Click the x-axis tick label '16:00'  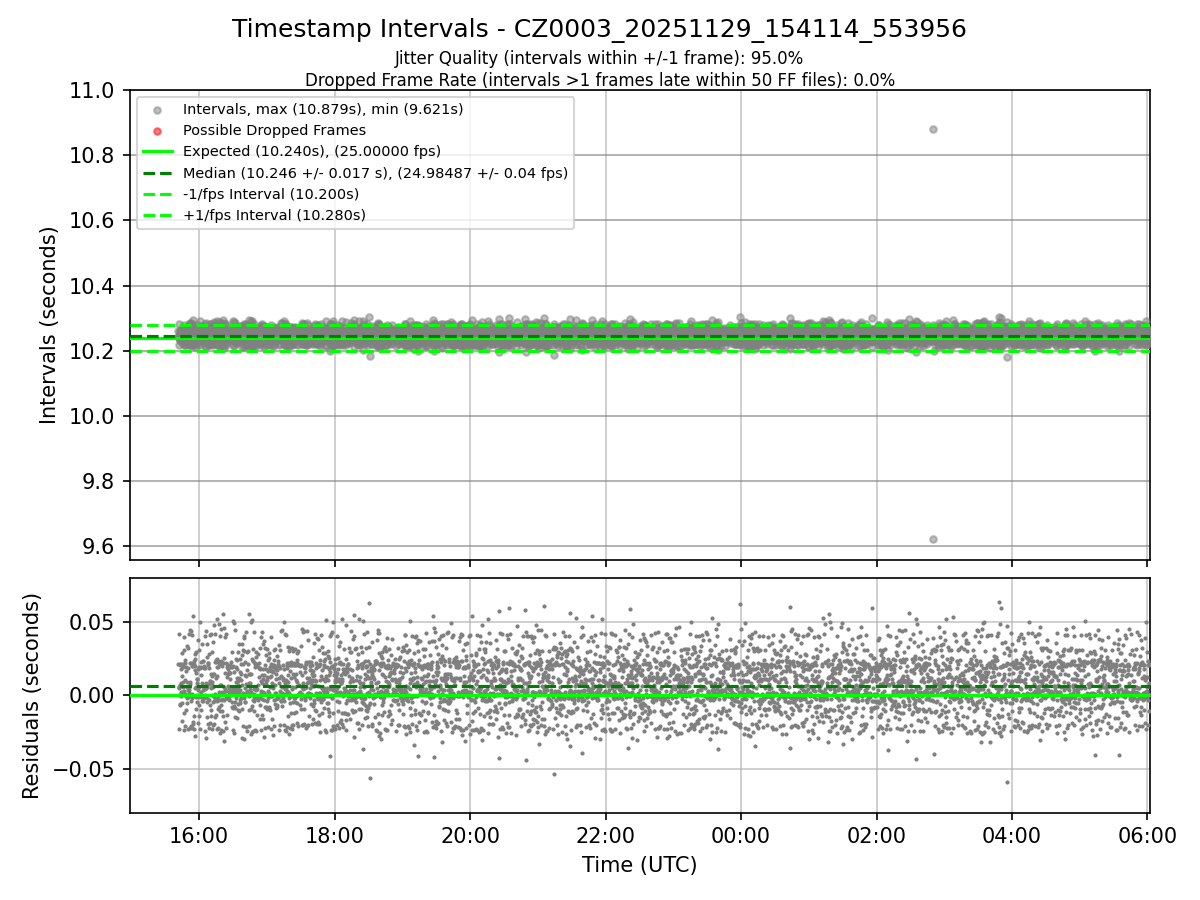coord(198,835)
